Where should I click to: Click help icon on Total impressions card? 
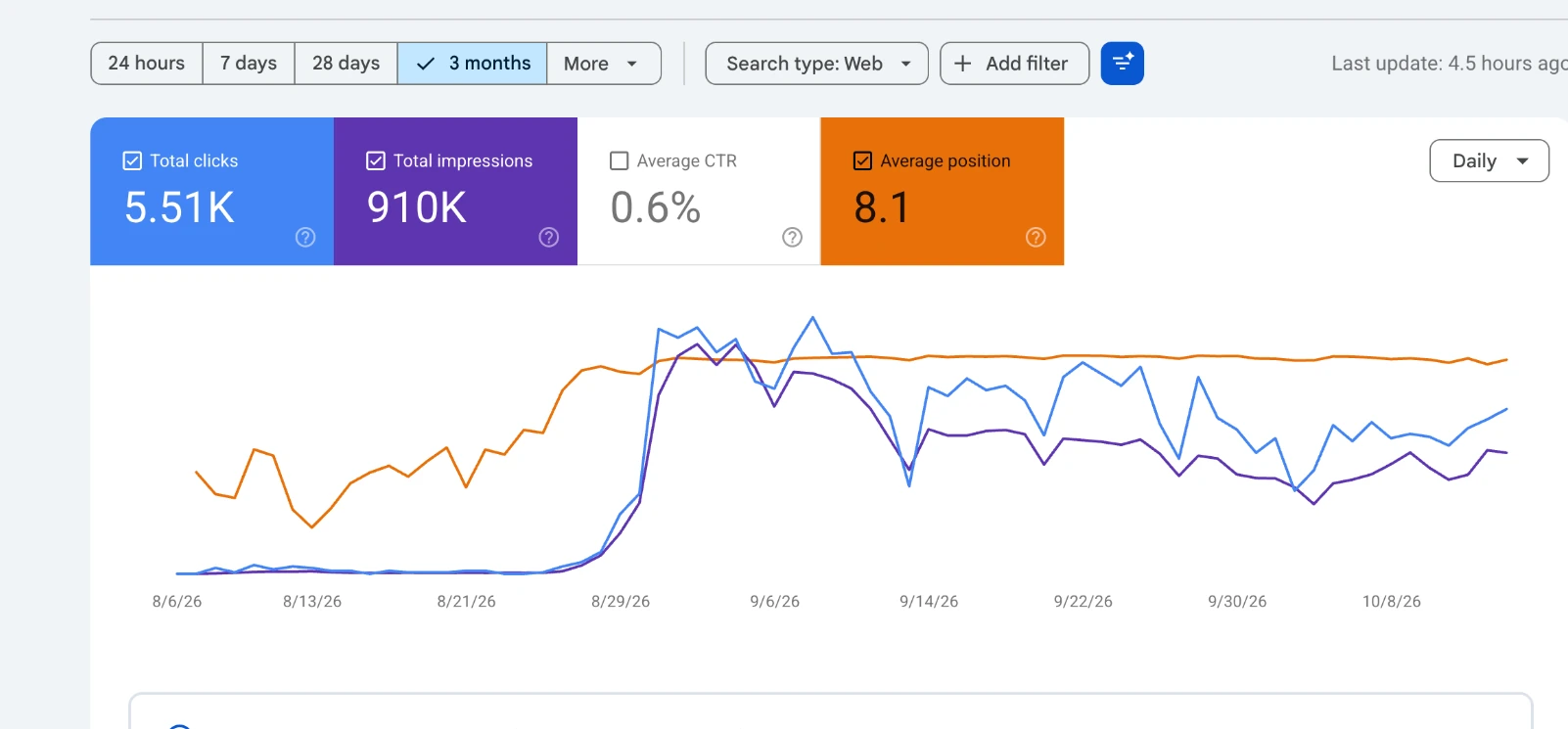point(549,237)
